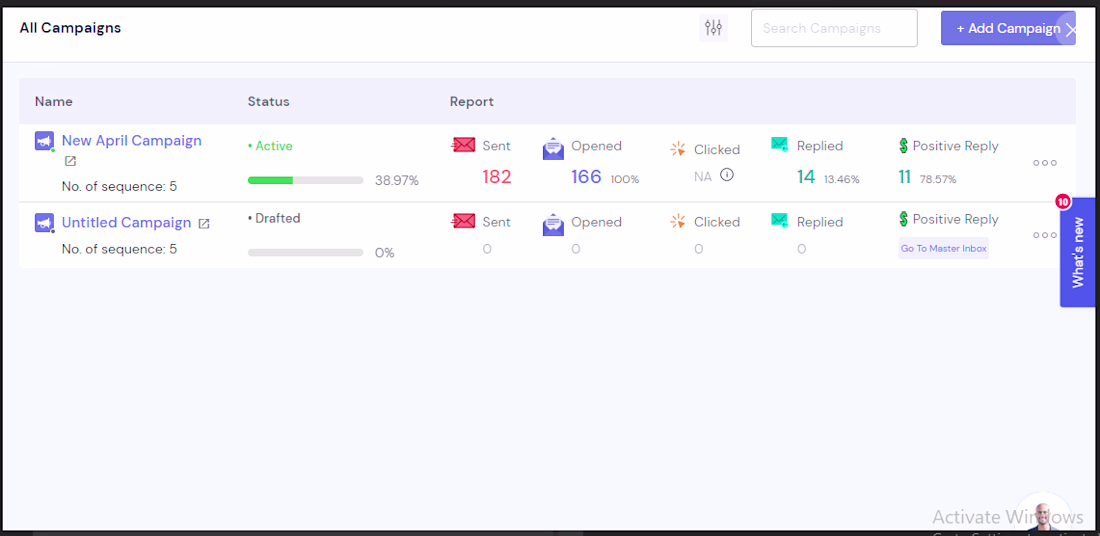This screenshot has width=1100, height=536.
Task: Click the Replied icon for Untitled Campaign
Action: [x=779, y=220]
